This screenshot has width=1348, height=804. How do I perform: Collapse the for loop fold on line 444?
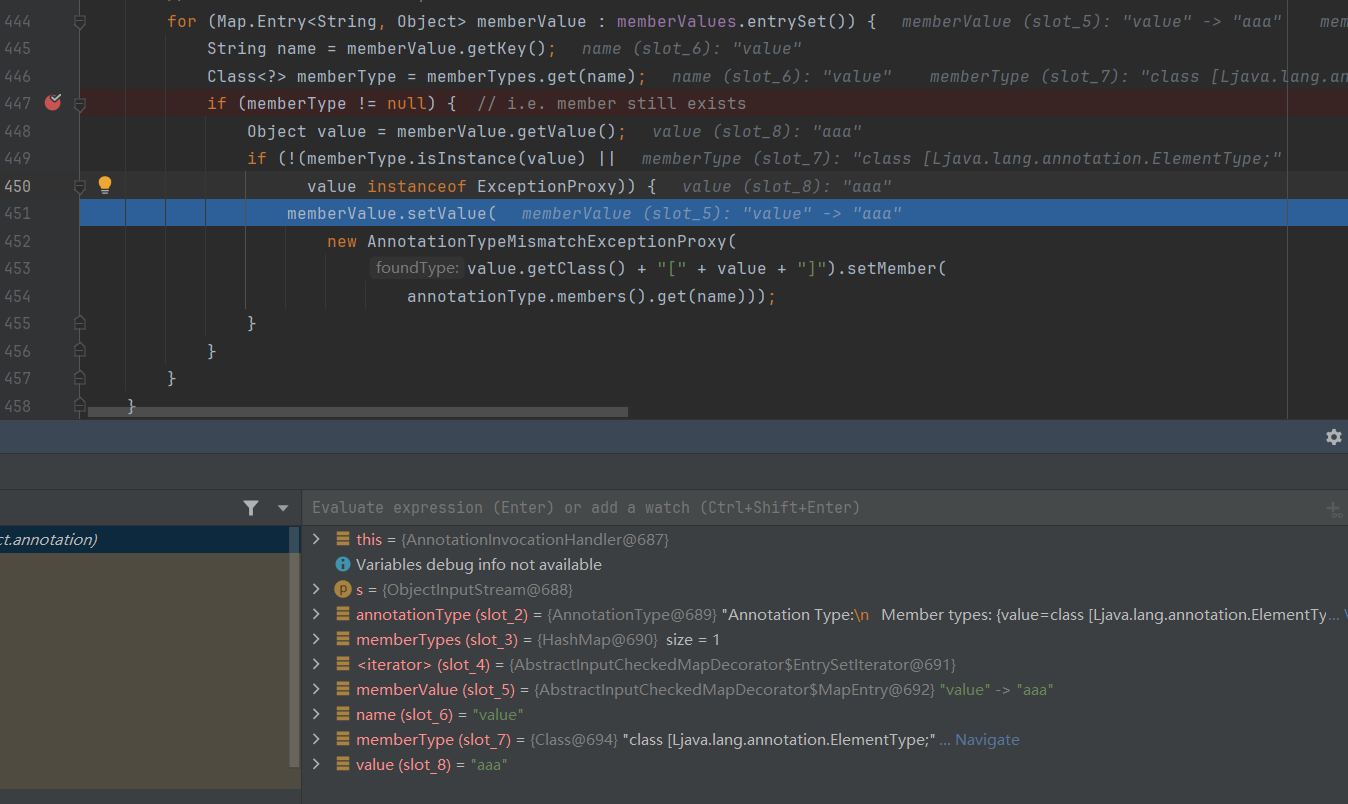(x=80, y=21)
